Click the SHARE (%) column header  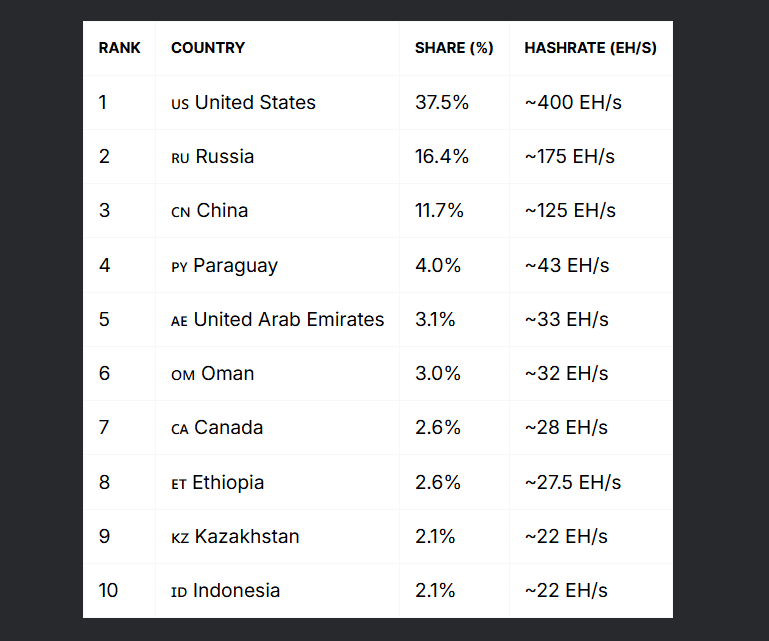click(x=454, y=48)
